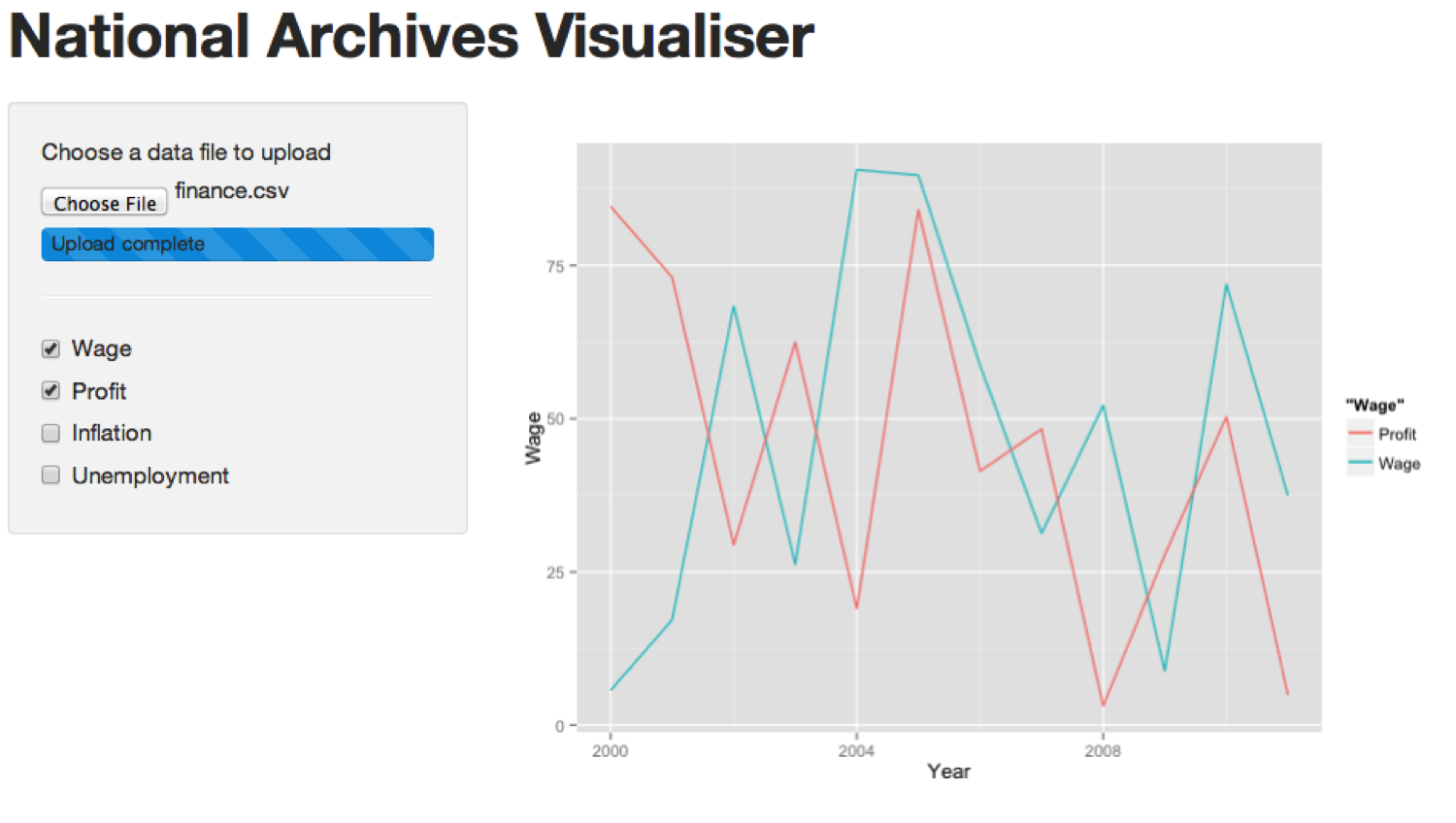Click the 2008 tick on the x-axis

(x=1103, y=750)
